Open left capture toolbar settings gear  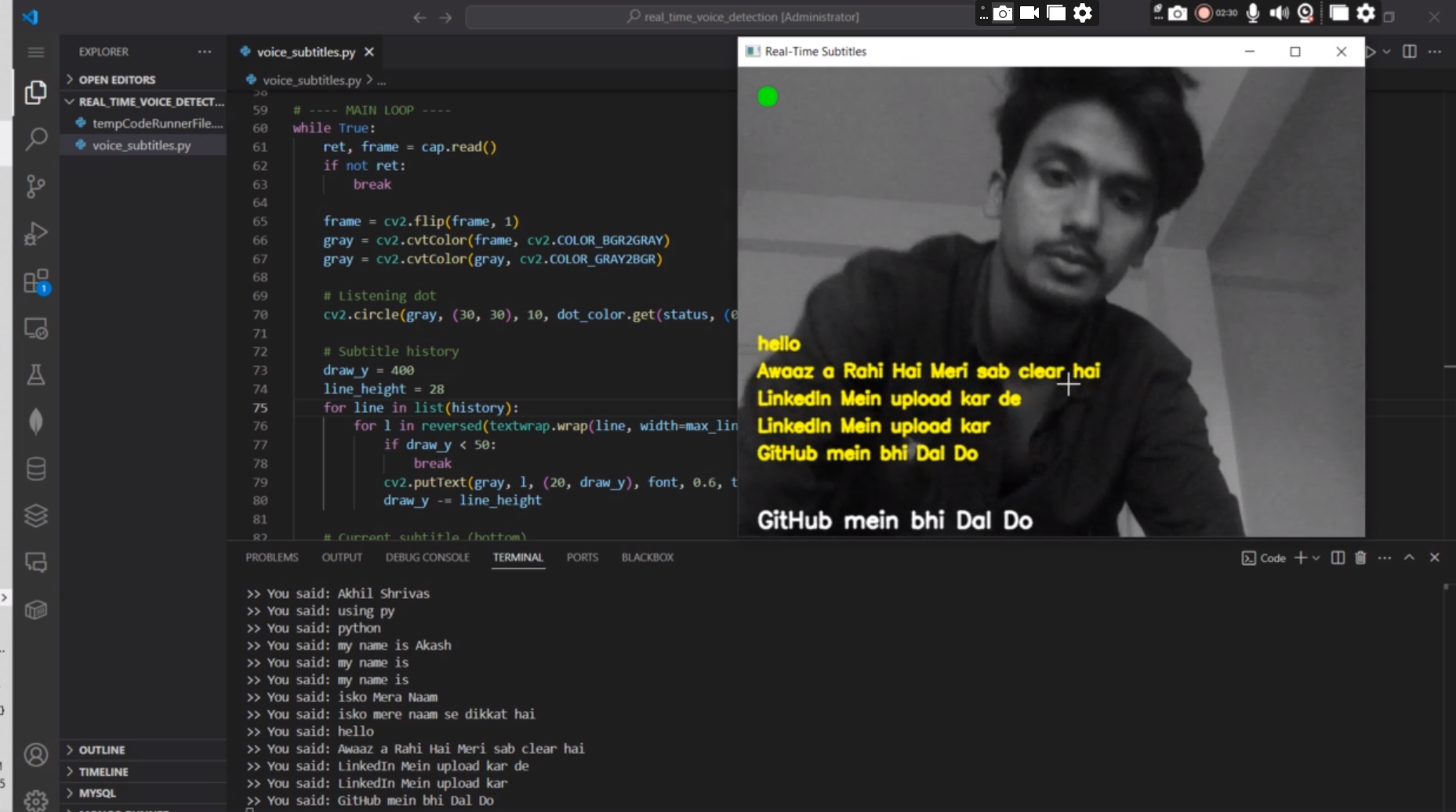1083,13
